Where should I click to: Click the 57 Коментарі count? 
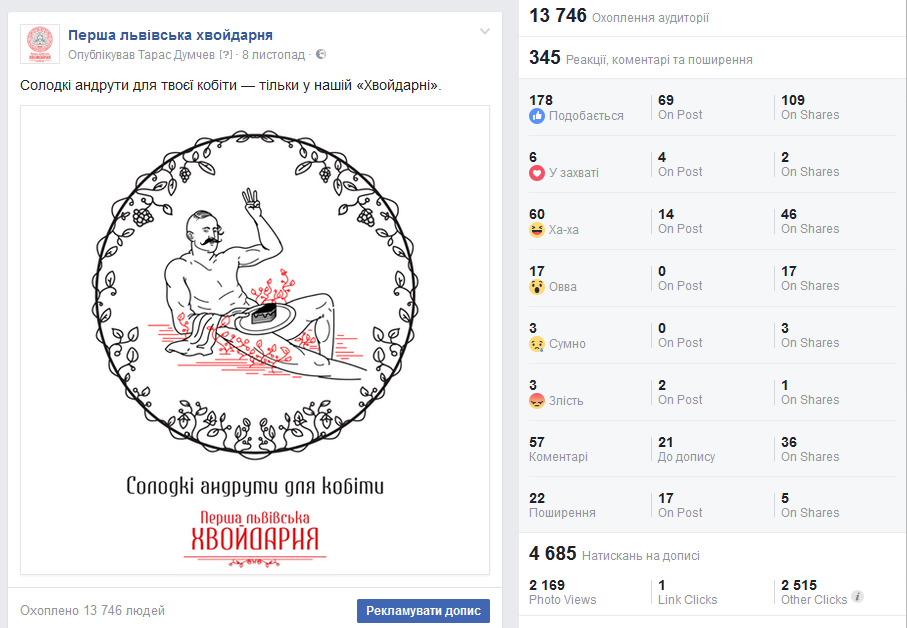[x=558, y=449]
